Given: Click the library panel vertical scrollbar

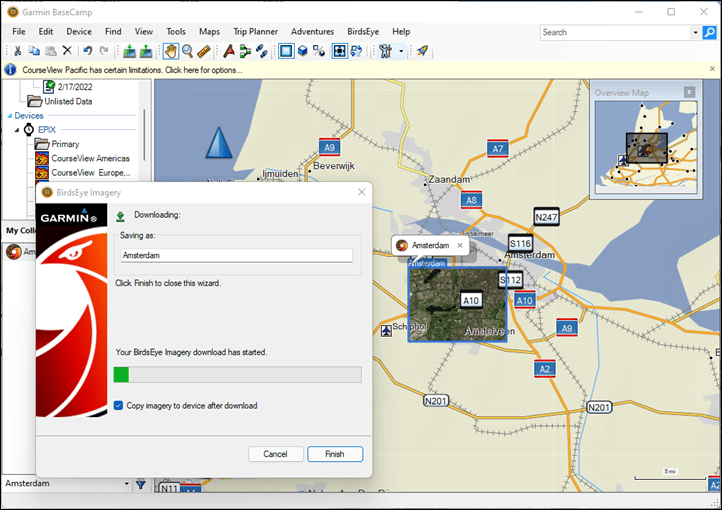Looking at the screenshot, I should [144, 134].
